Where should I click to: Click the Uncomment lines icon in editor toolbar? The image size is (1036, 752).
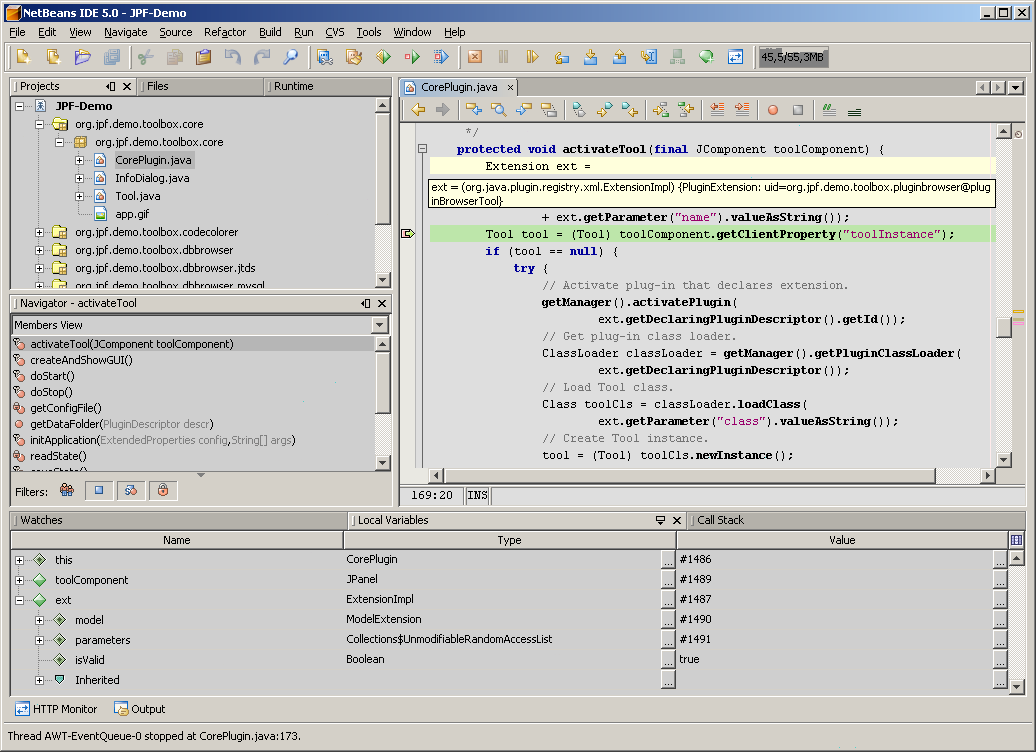(x=854, y=110)
